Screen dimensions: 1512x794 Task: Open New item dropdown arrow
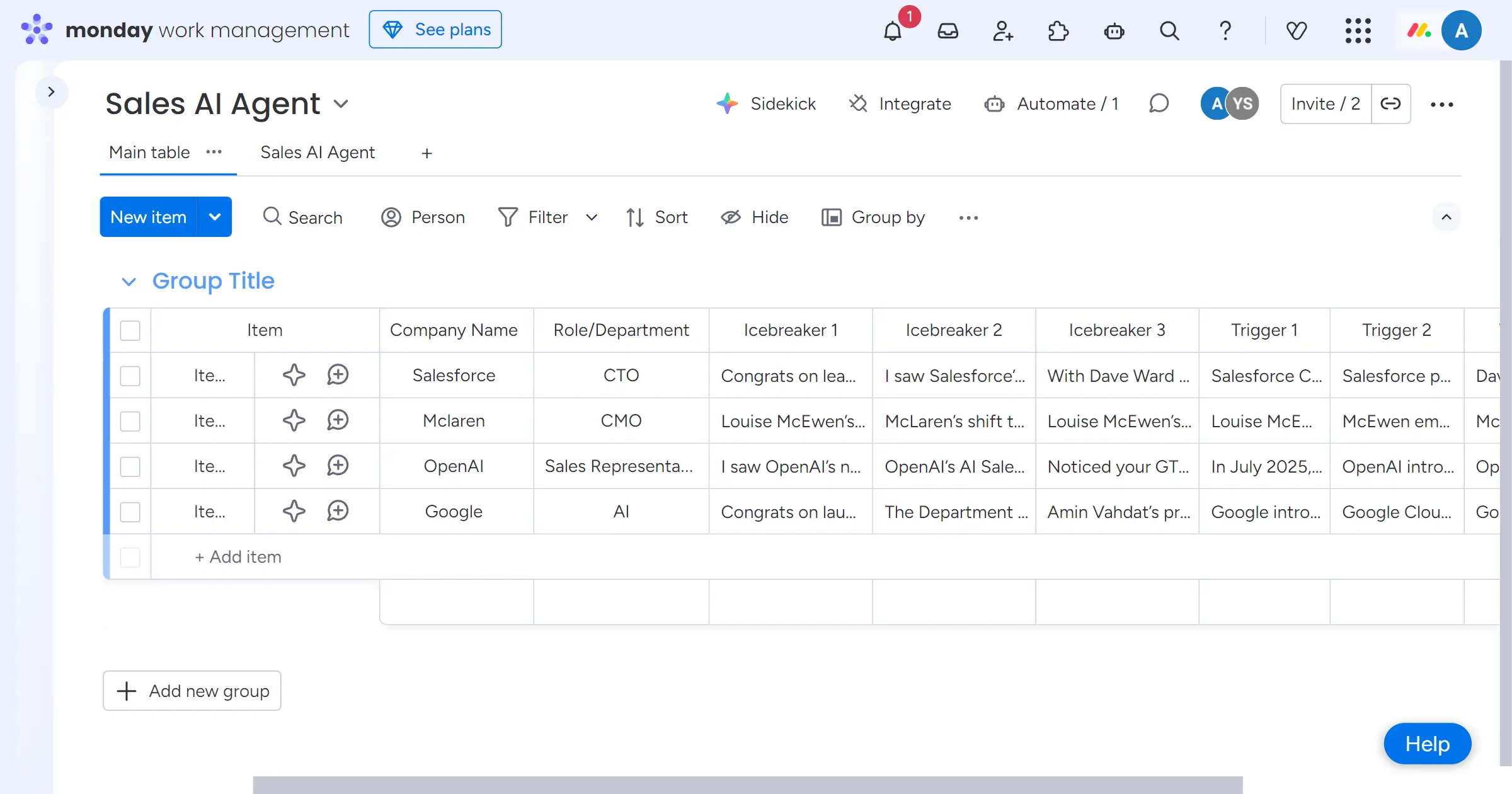point(215,217)
